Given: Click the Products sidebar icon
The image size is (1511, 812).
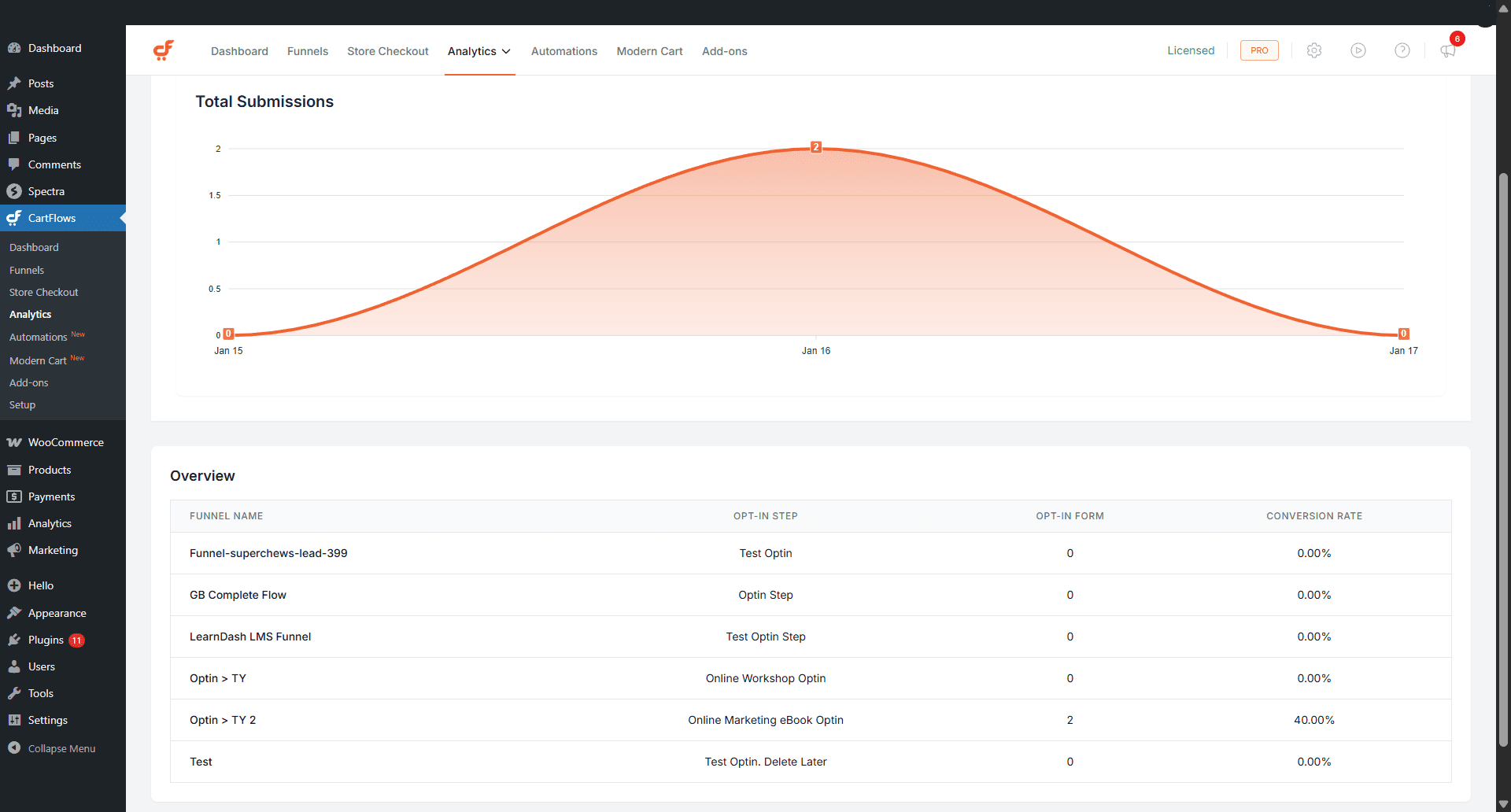Looking at the screenshot, I should [14, 470].
